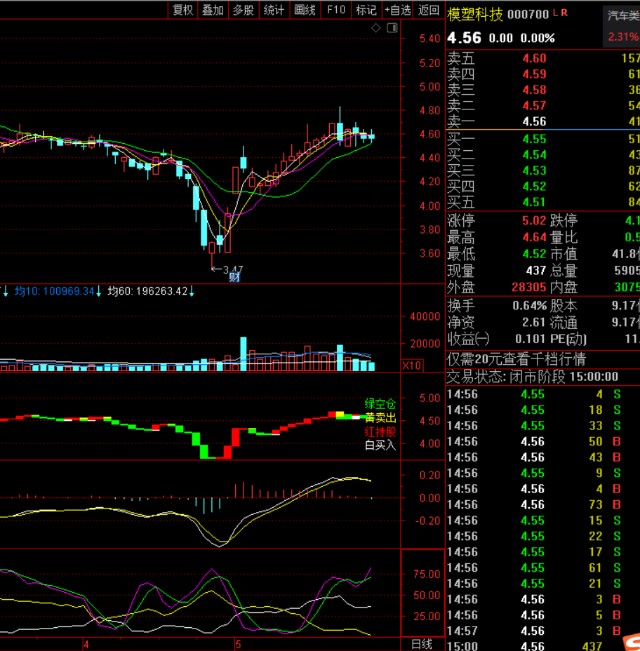Viewport: 640px width, 651px height.
Task: Open the 统计 statistics tool
Action: tap(274, 10)
